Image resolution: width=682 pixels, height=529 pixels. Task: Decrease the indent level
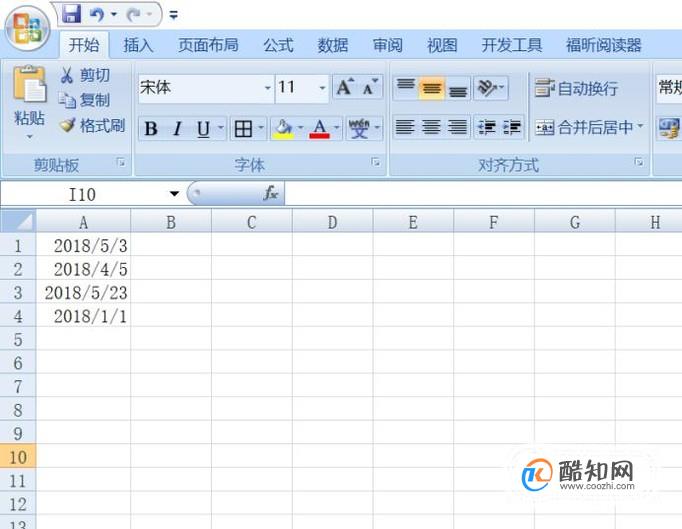click(487, 127)
